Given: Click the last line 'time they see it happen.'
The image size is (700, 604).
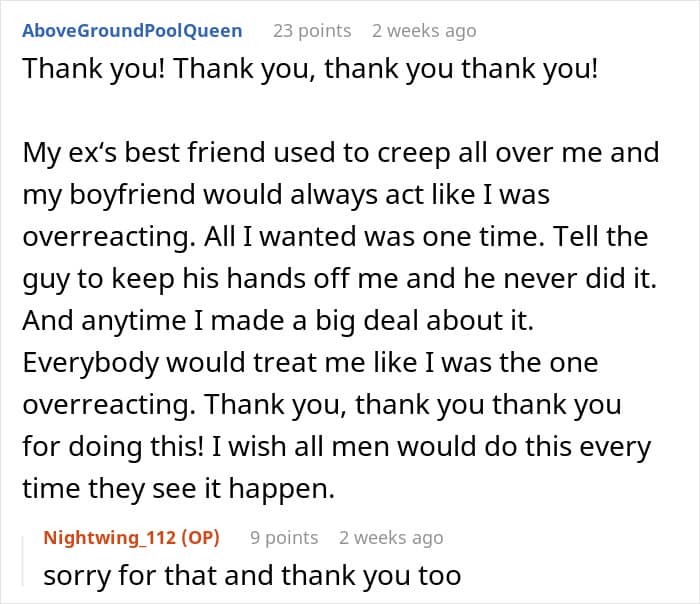Looking at the screenshot, I should coord(179,488).
